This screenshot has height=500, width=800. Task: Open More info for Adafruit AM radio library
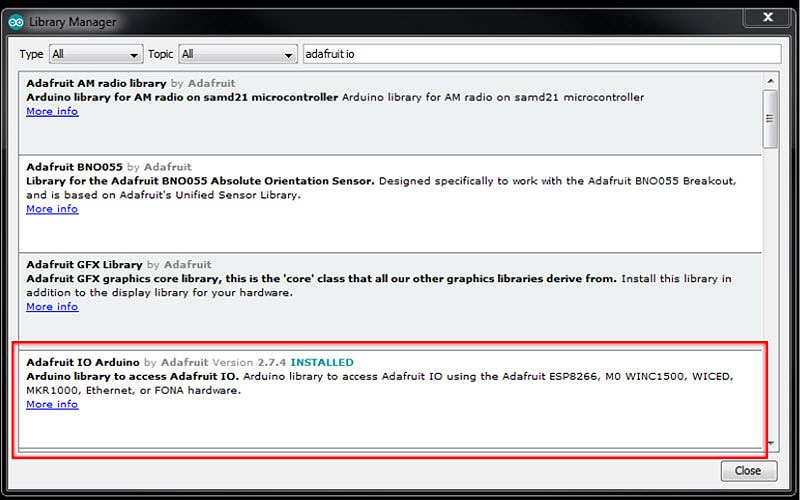point(52,112)
